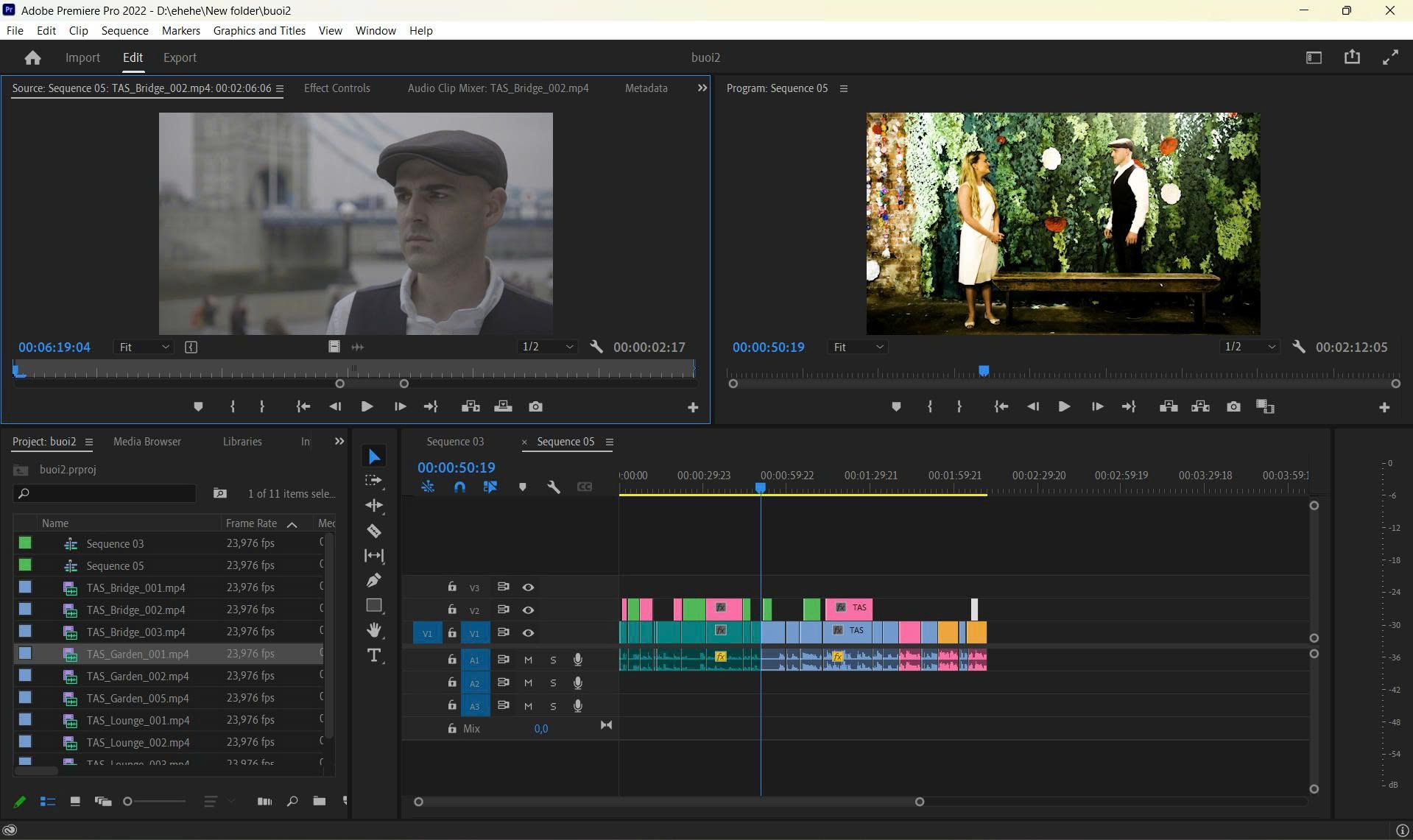Viewport: 1413px width, 840px height.
Task: Select the Hand tool
Action: point(374,629)
